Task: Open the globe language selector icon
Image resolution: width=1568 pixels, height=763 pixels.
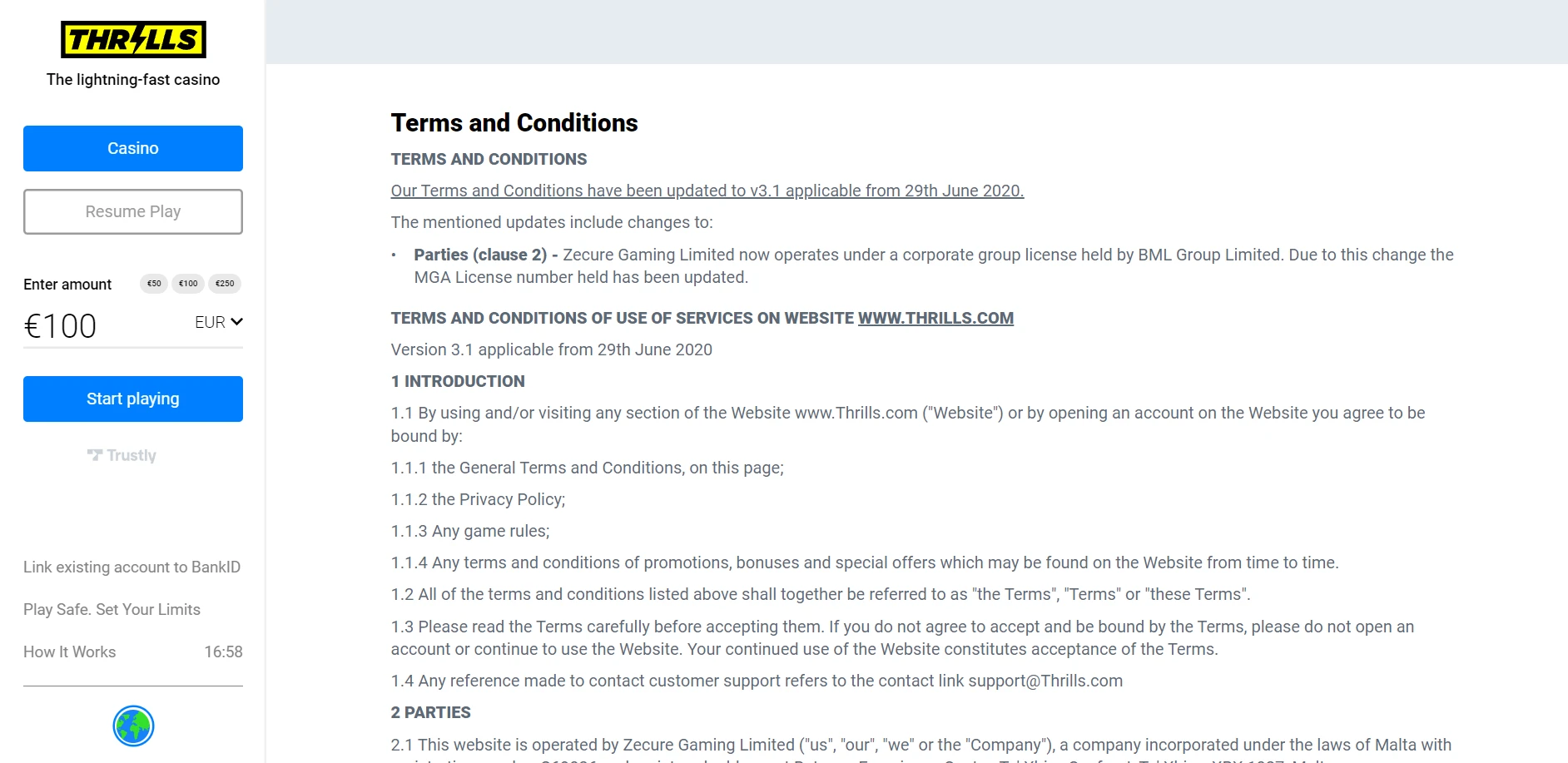Action: point(133,726)
